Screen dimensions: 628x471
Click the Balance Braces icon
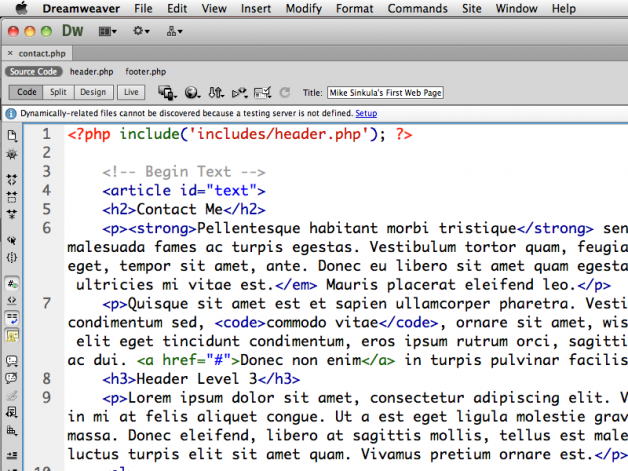12,258
